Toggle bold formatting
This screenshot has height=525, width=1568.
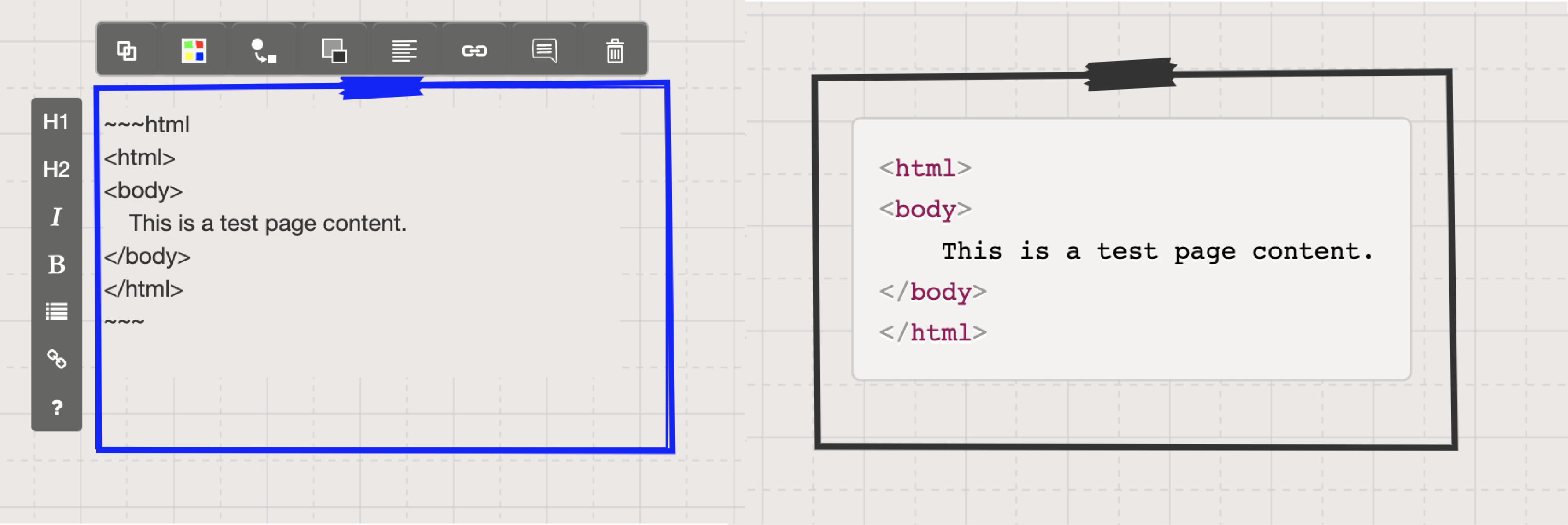tap(56, 264)
